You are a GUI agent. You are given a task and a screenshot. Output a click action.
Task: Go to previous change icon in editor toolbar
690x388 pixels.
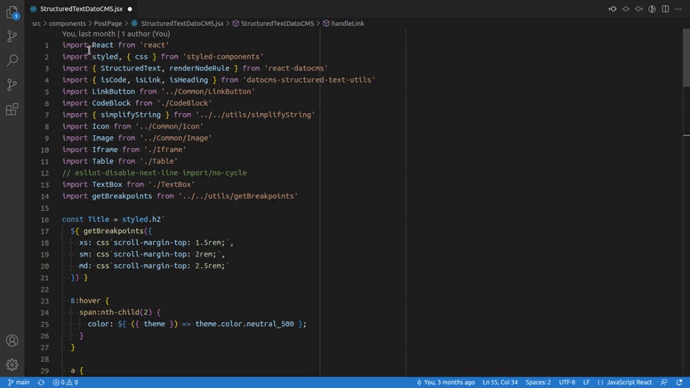[613, 9]
